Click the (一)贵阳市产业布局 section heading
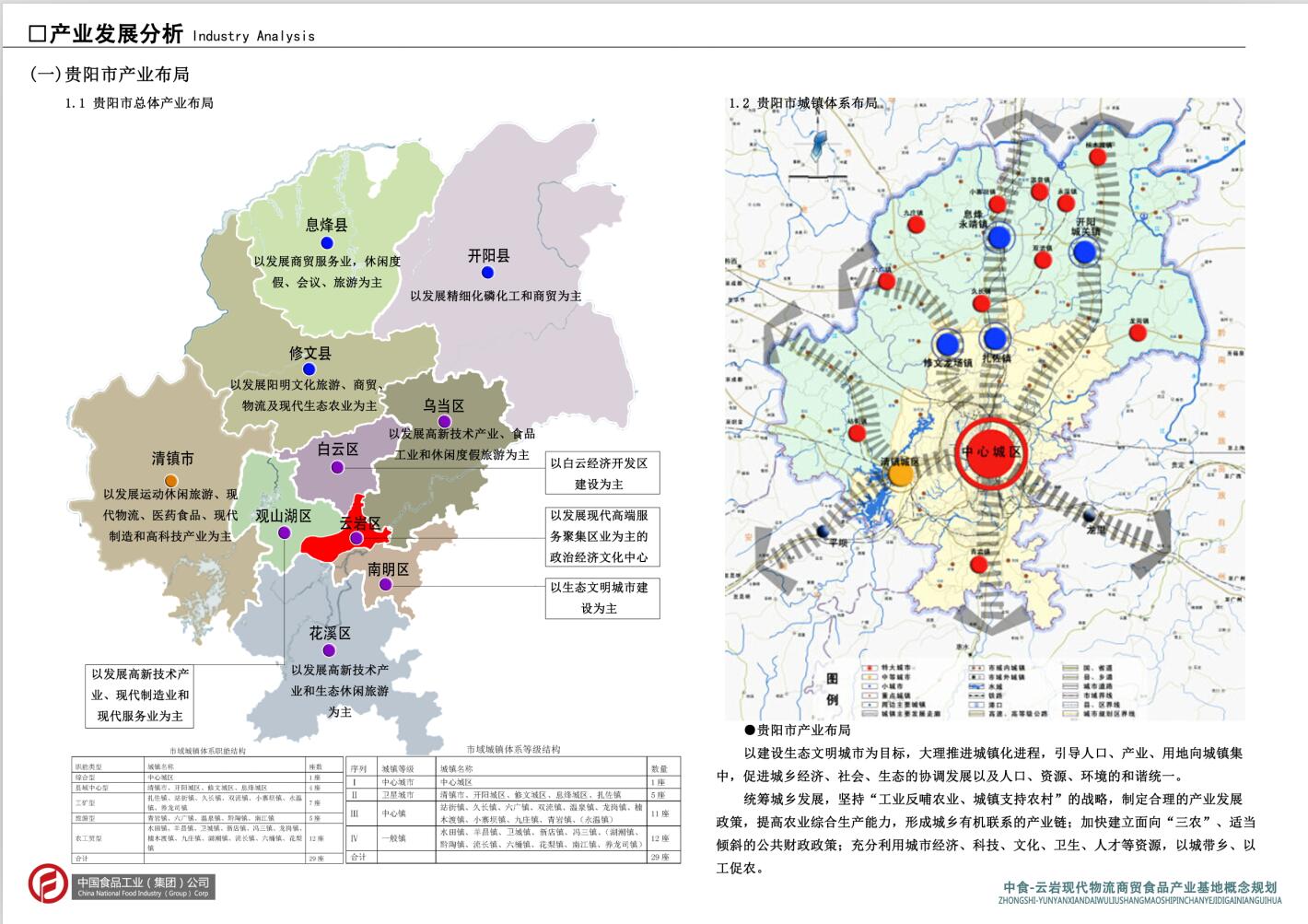This screenshot has height=924, width=1308. 110,74
